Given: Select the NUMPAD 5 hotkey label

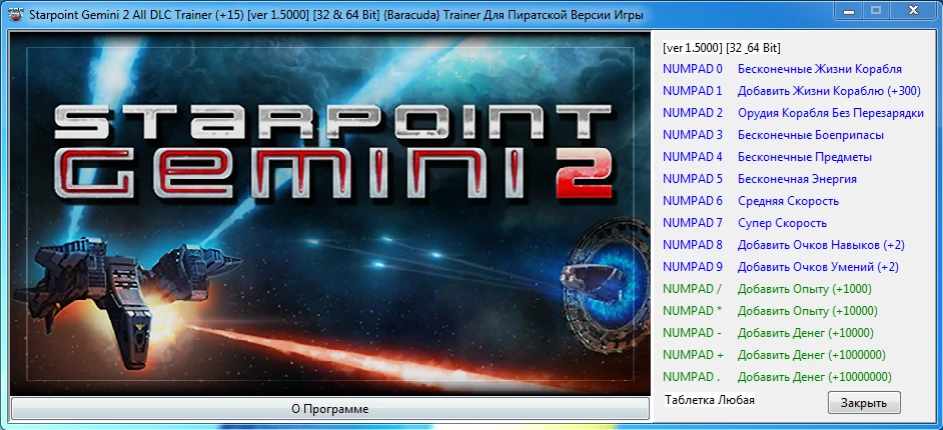Looking at the screenshot, I should point(692,179).
